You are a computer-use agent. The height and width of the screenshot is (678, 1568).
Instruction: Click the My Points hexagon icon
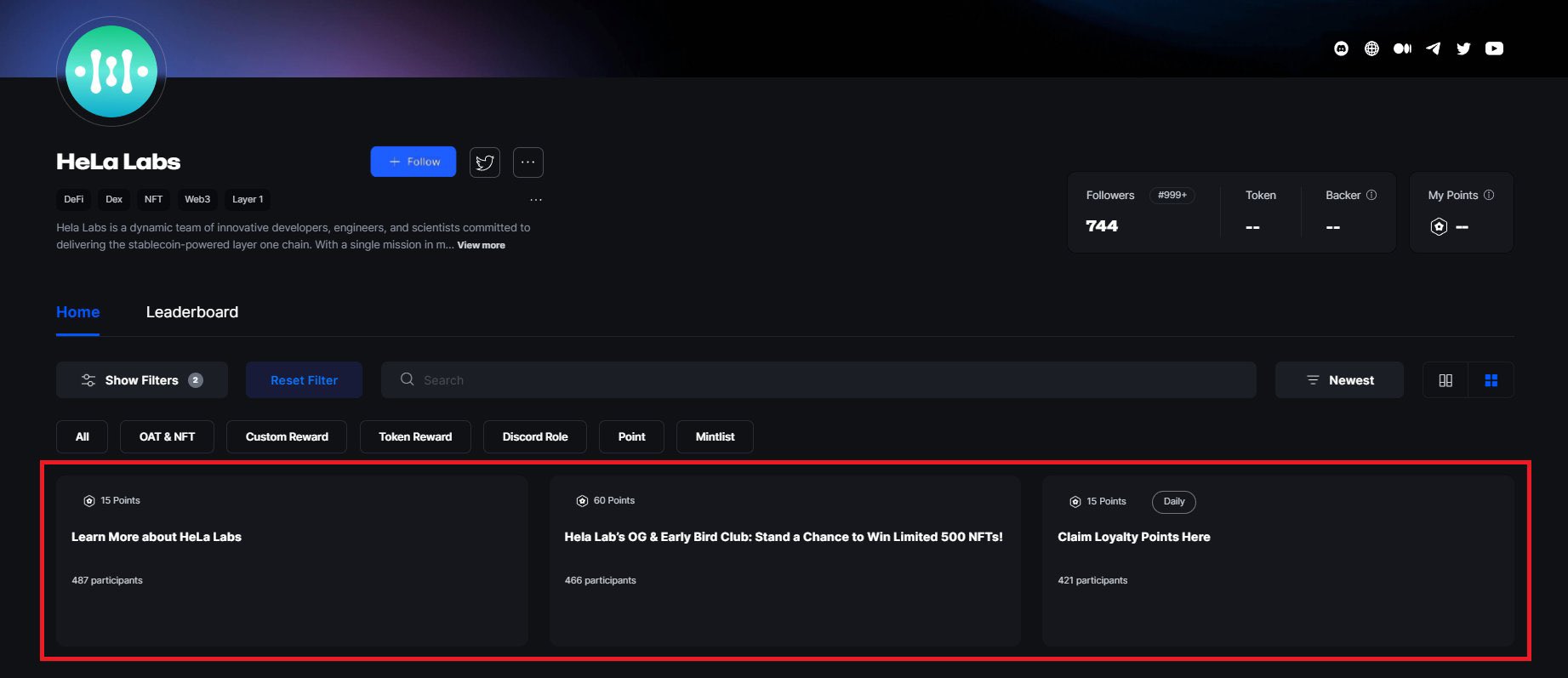click(1439, 226)
